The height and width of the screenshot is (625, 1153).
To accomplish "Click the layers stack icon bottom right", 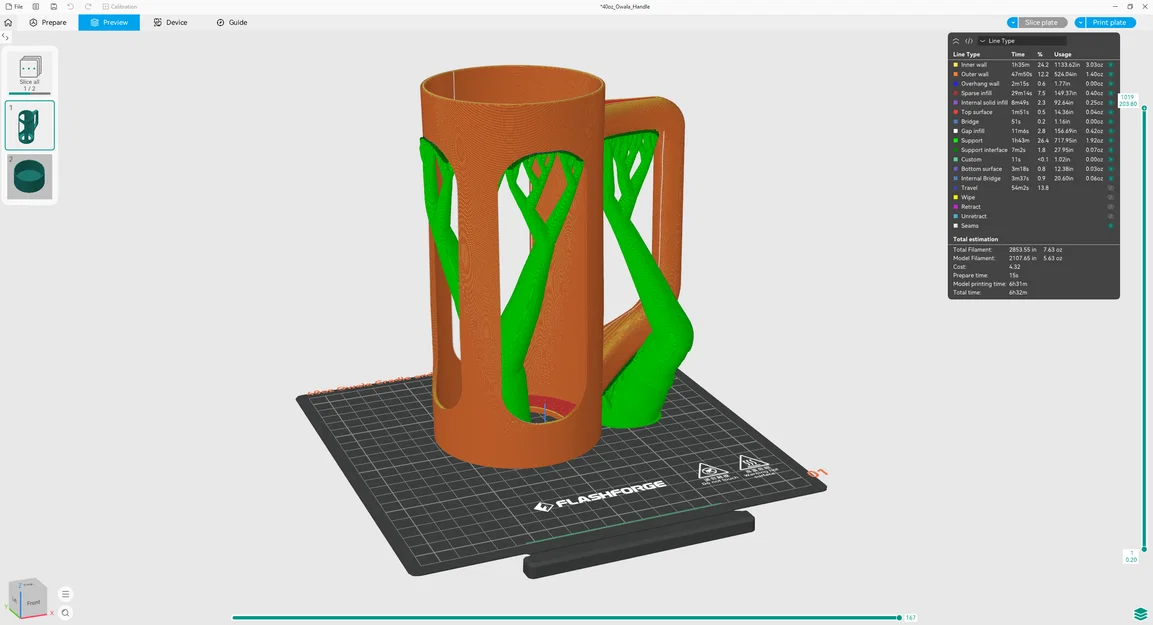I will (1140, 613).
